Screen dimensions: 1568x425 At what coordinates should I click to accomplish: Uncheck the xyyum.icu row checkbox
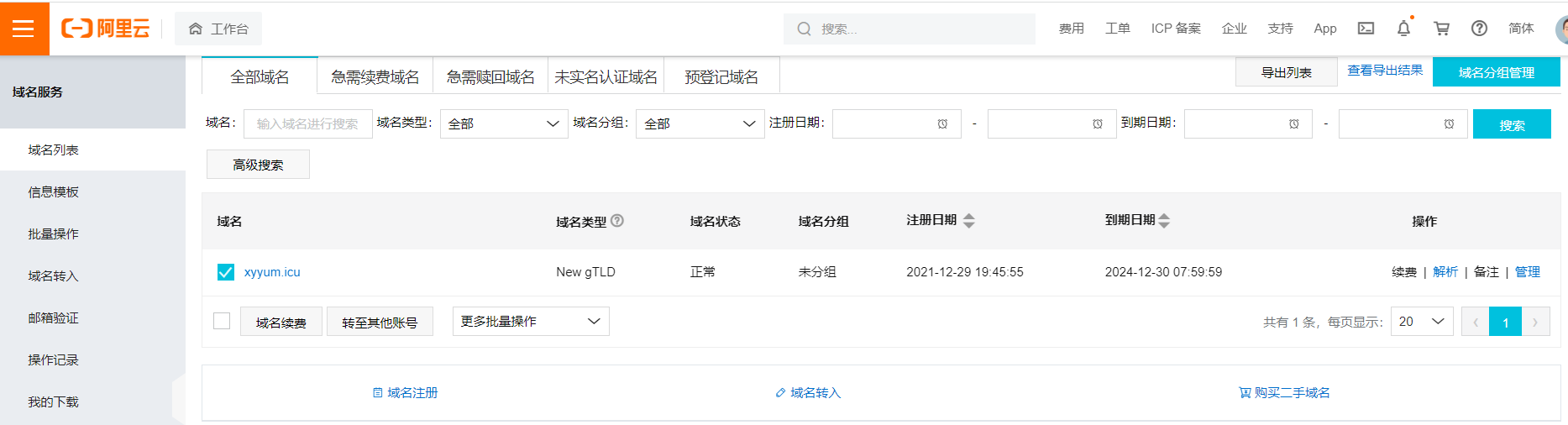[226, 272]
